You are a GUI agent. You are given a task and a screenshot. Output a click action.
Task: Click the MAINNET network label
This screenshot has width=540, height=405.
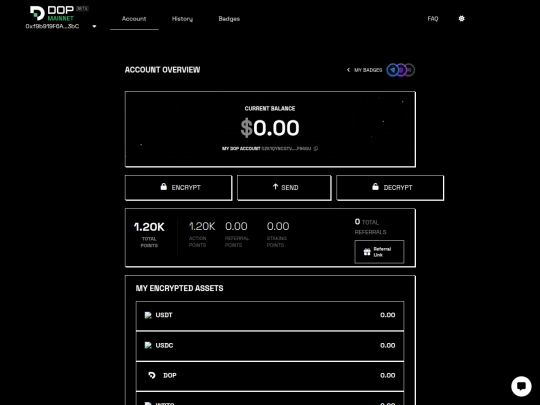click(61, 18)
